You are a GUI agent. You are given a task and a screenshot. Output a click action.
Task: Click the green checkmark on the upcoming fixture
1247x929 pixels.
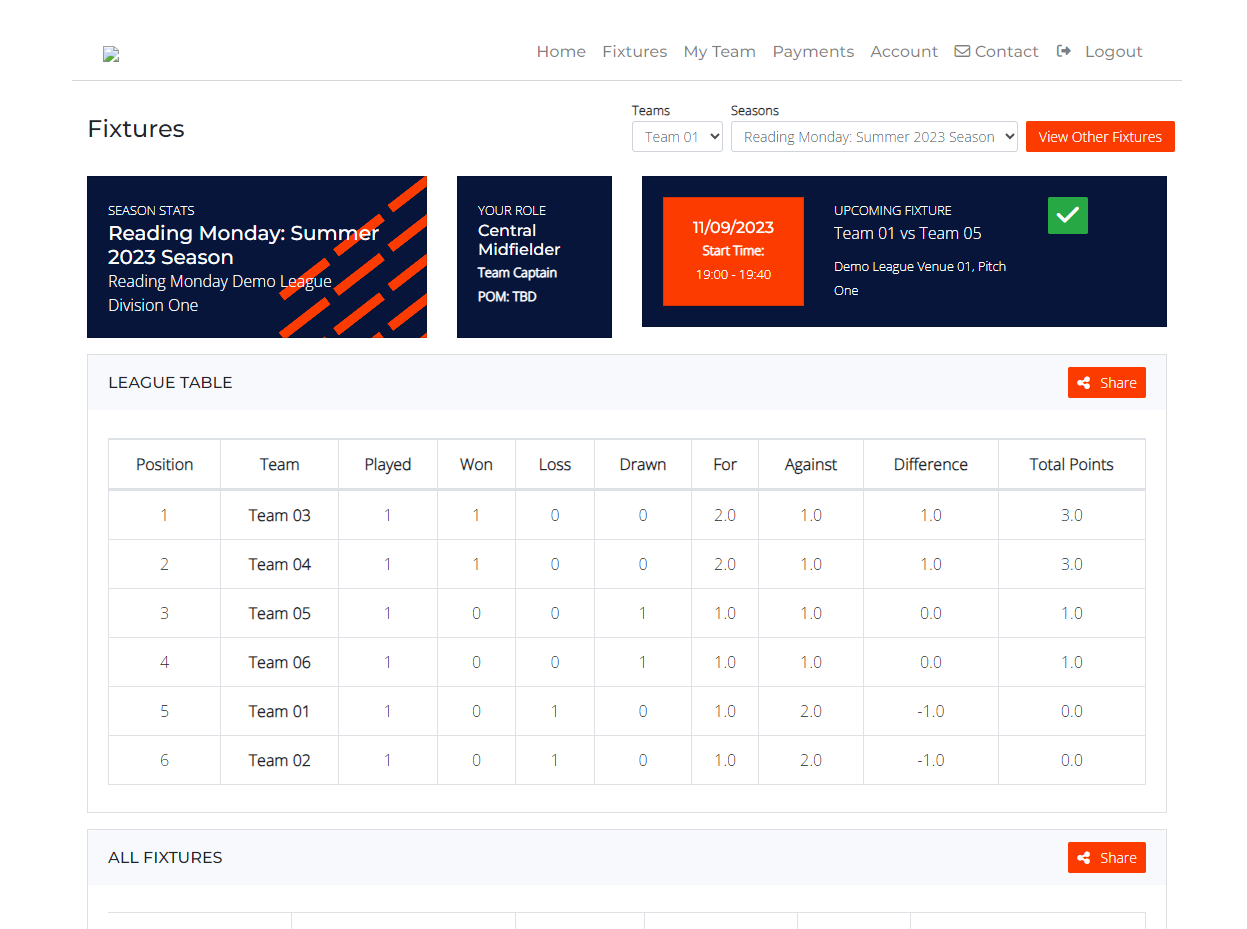1067,215
